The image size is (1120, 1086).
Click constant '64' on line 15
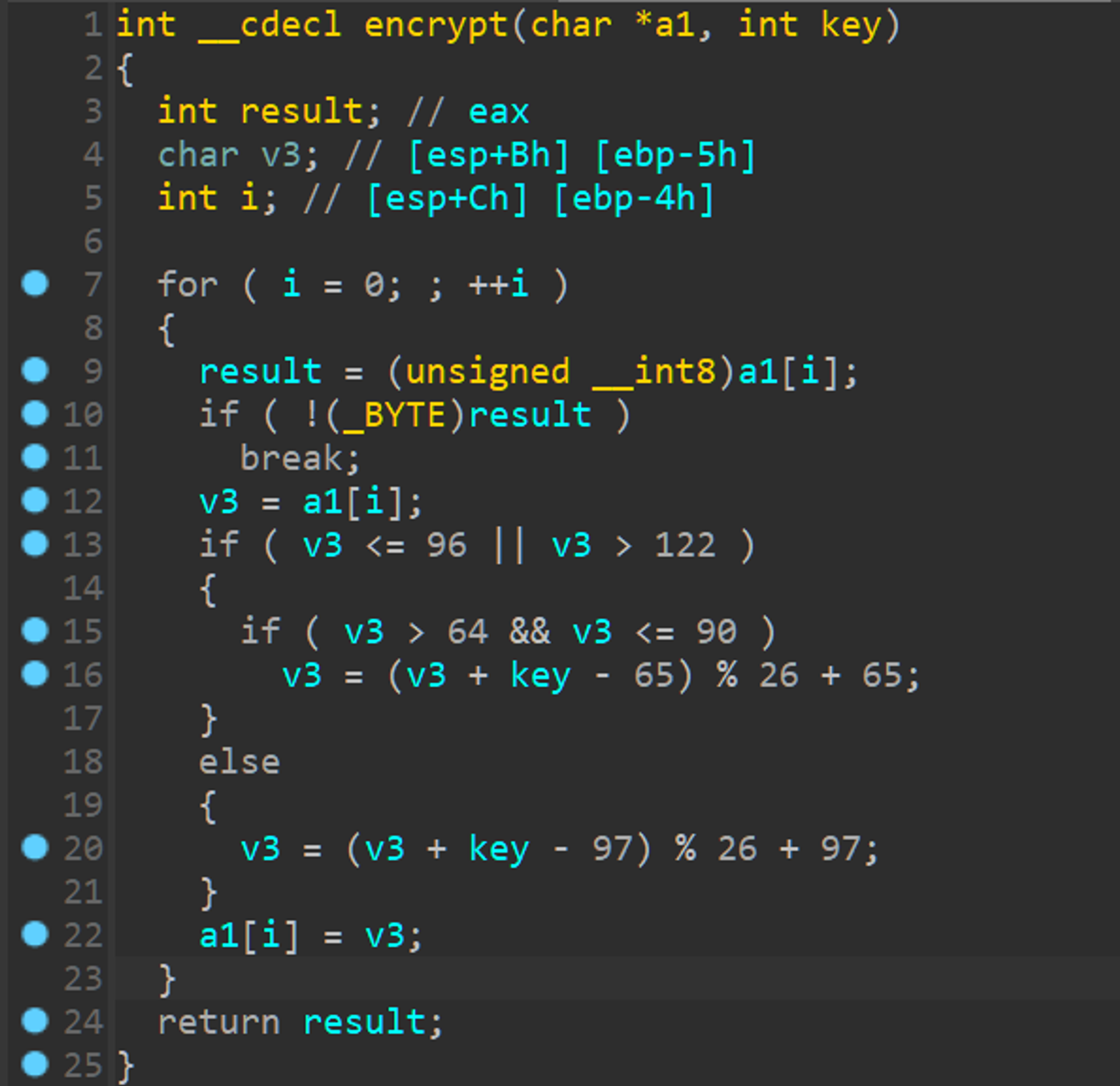[x=468, y=632]
